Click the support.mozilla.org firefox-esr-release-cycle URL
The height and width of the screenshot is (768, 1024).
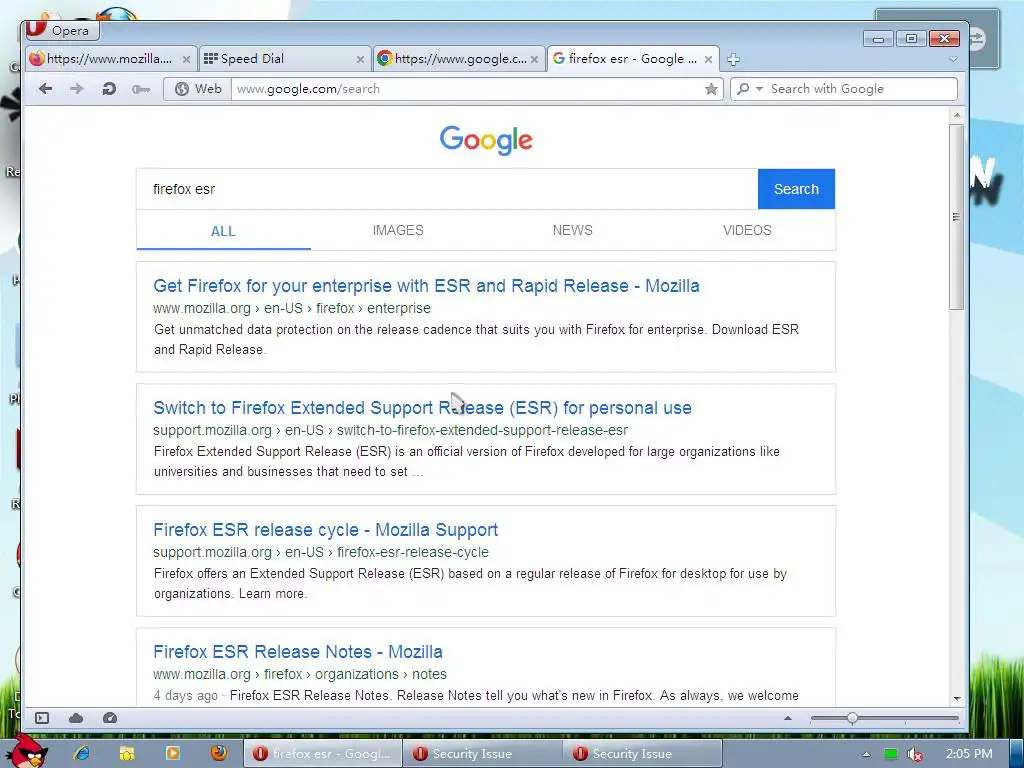pyautogui.click(x=321, y=552)
